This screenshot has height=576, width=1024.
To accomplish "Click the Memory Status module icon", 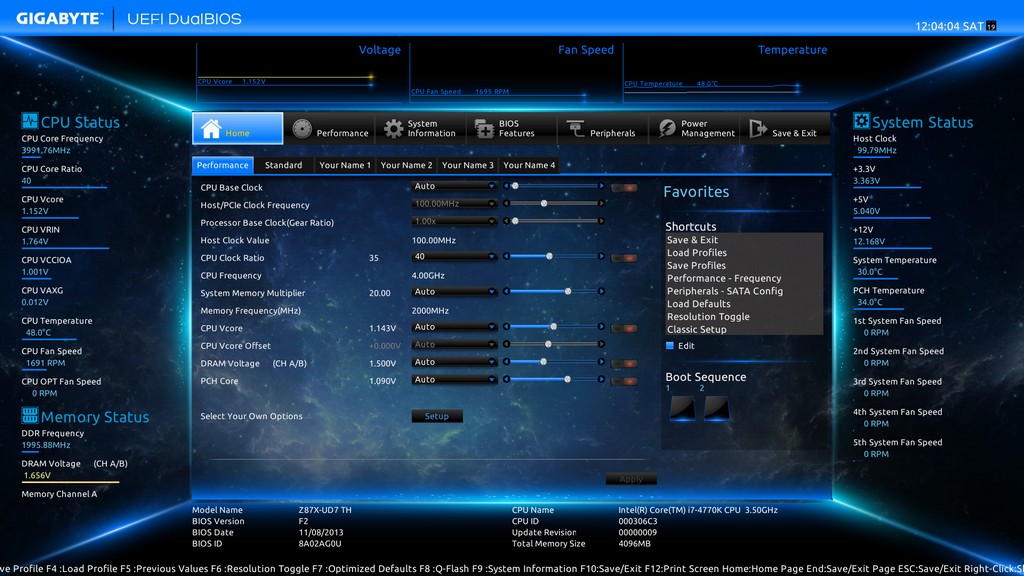I will click(x=29, y=415).
